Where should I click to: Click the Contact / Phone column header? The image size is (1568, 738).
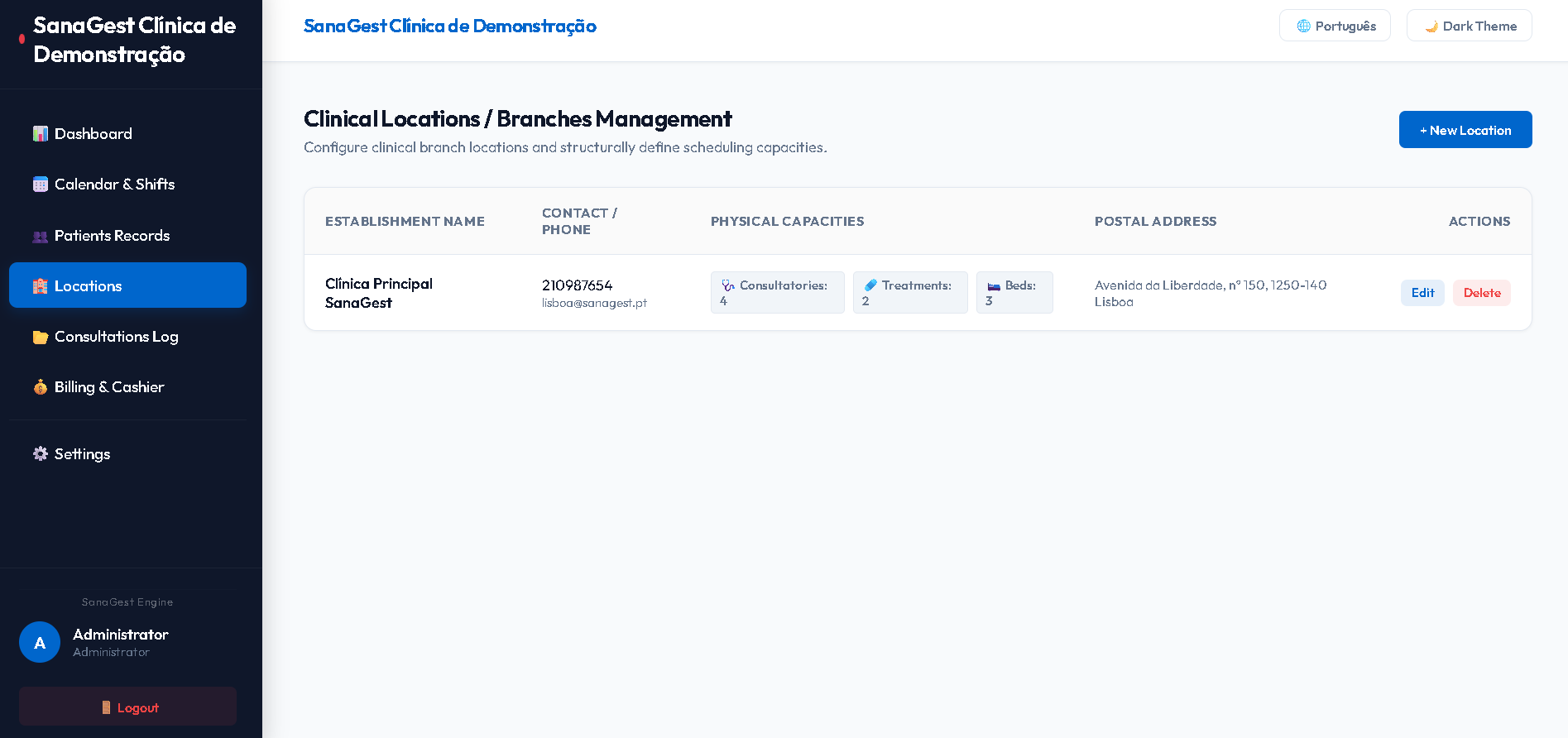579,222
